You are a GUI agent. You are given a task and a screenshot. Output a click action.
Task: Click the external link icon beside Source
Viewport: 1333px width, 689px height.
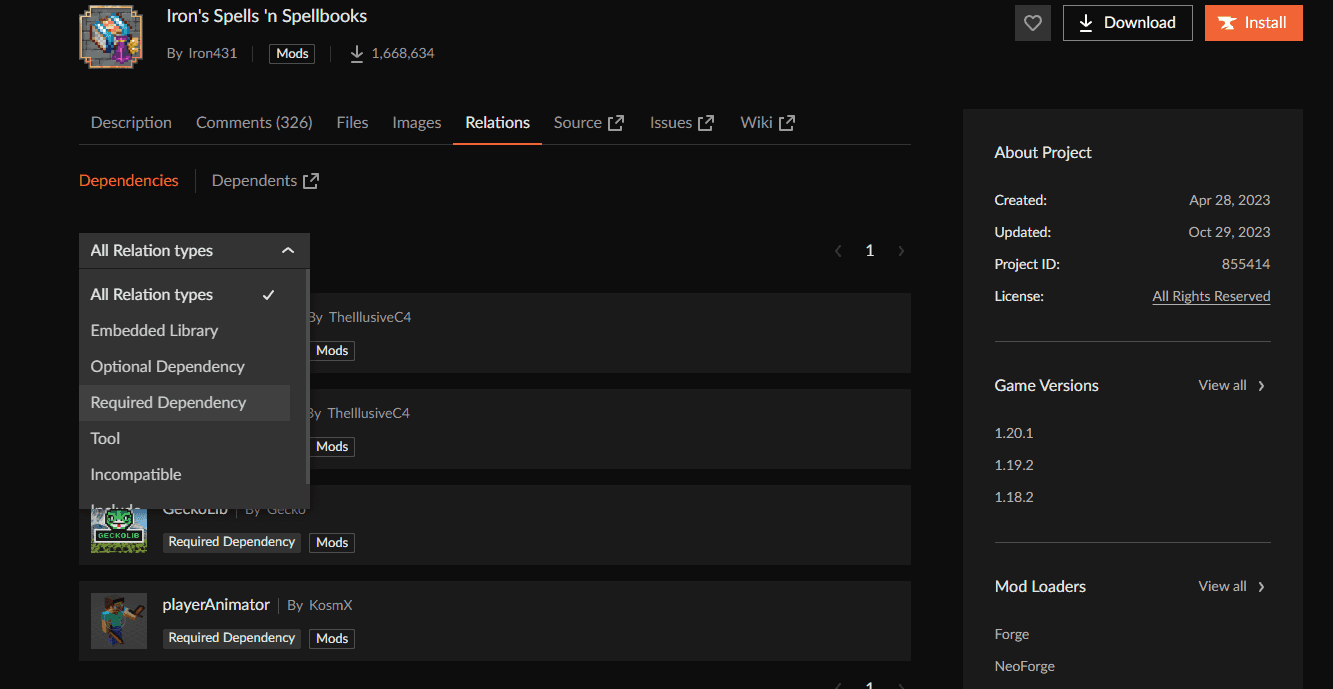click(x=616, y=123)
